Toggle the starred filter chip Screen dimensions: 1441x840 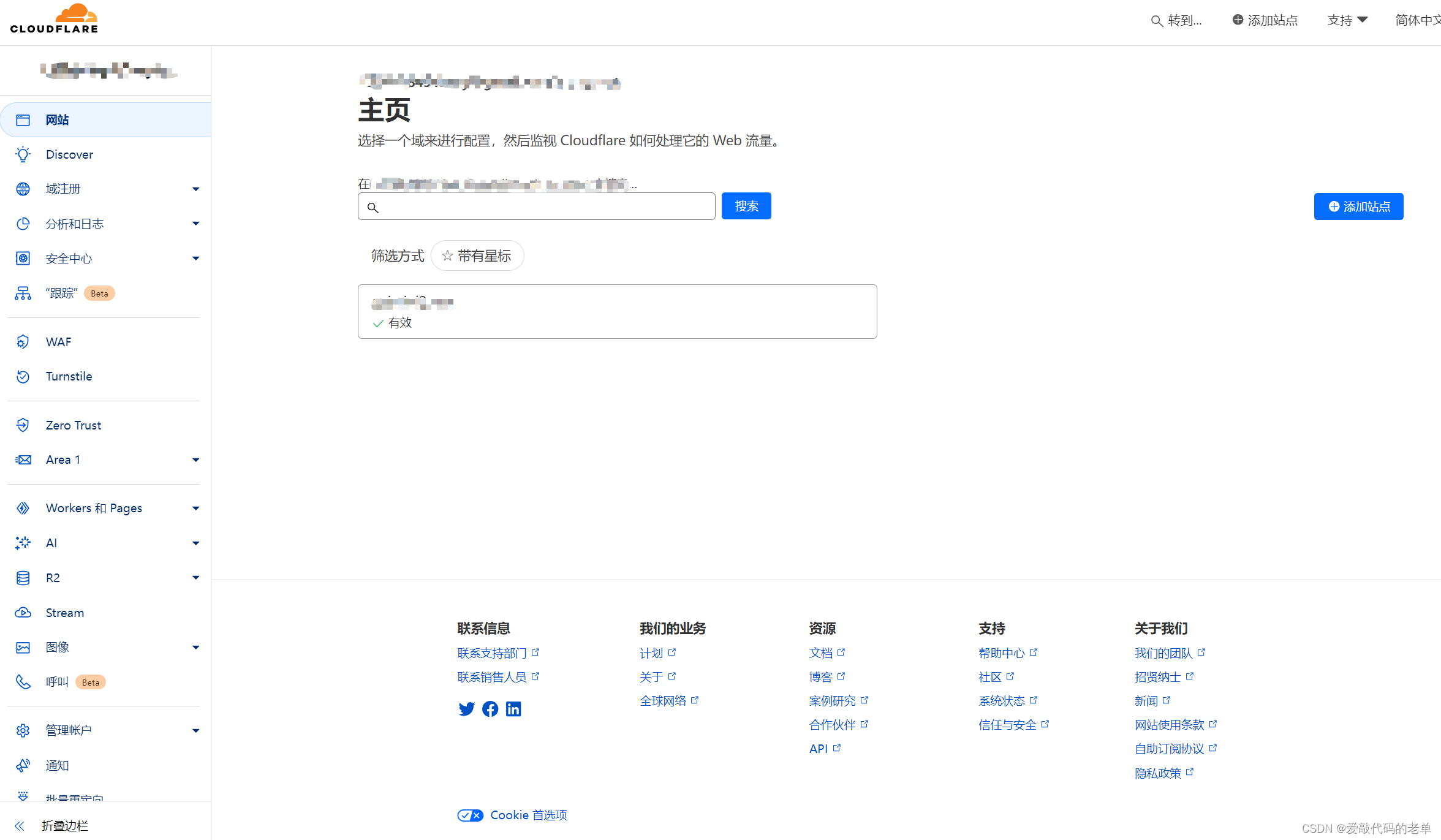pyautogui.click(x=477, y=256)
